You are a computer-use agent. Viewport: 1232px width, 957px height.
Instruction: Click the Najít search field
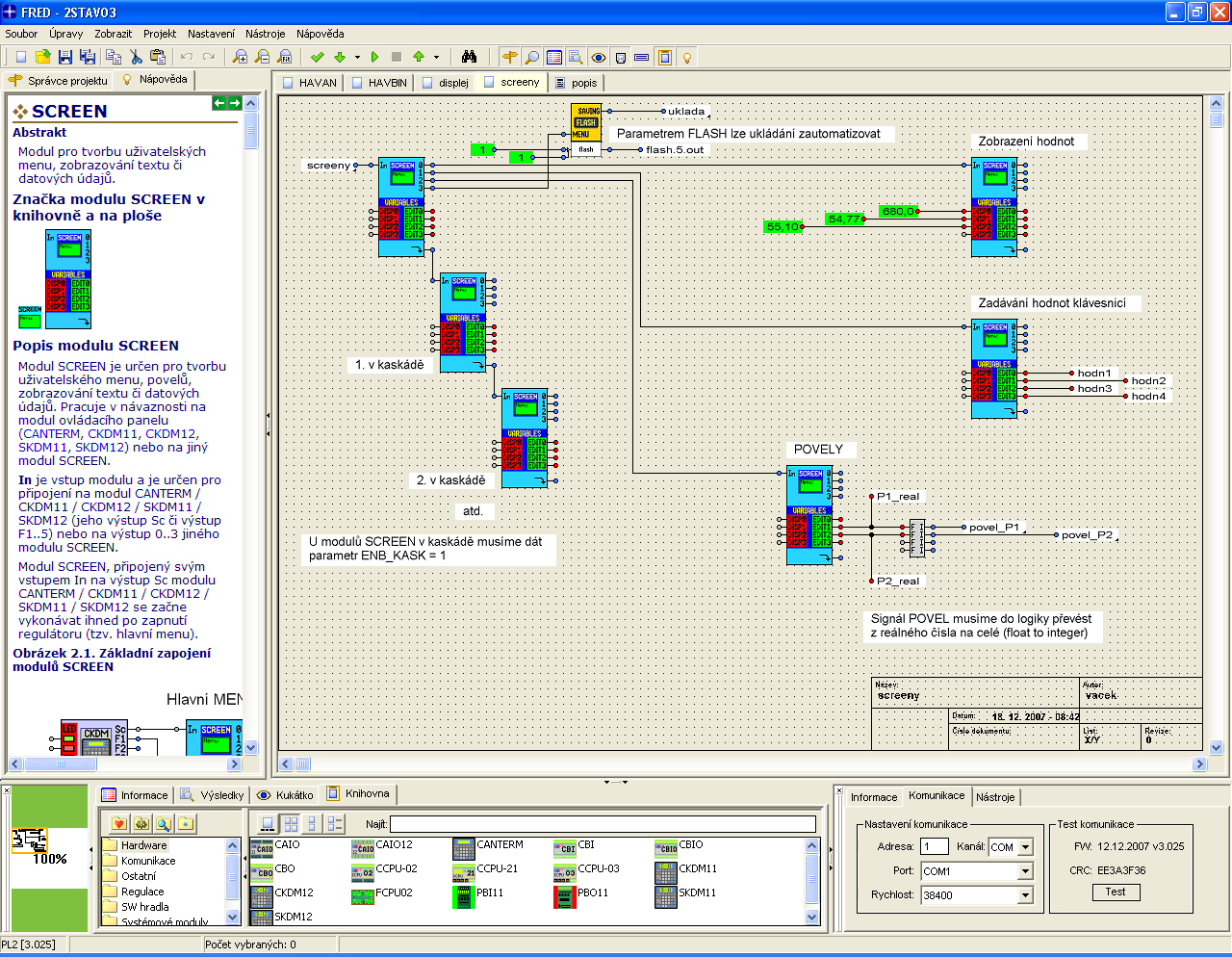[603, 824]
